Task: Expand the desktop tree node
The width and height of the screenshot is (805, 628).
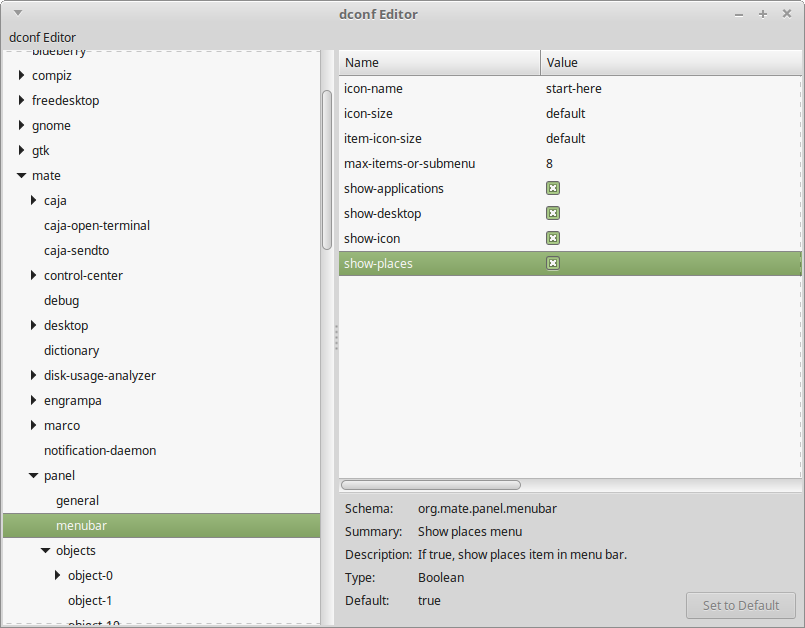Action: point(33,325)
